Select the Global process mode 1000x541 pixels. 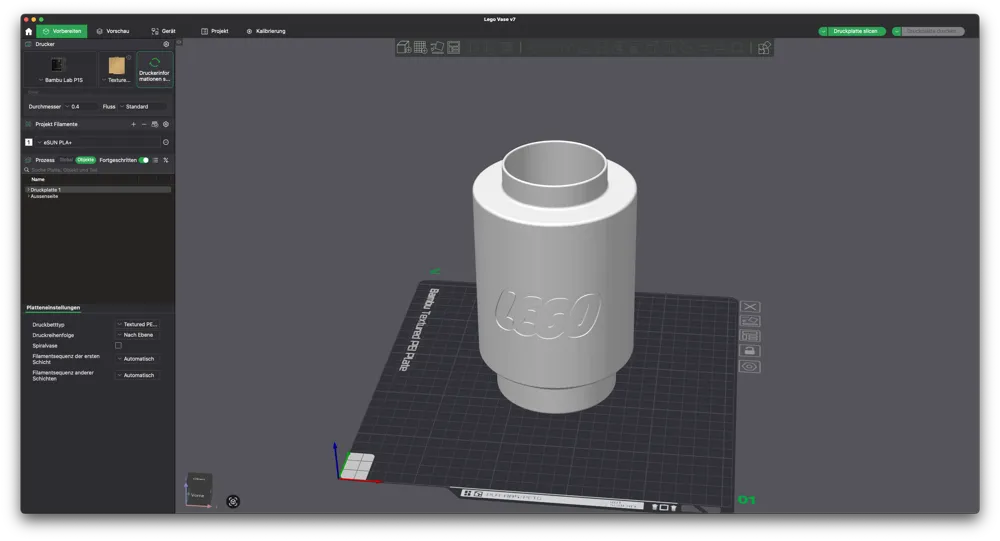pos(66,160)
